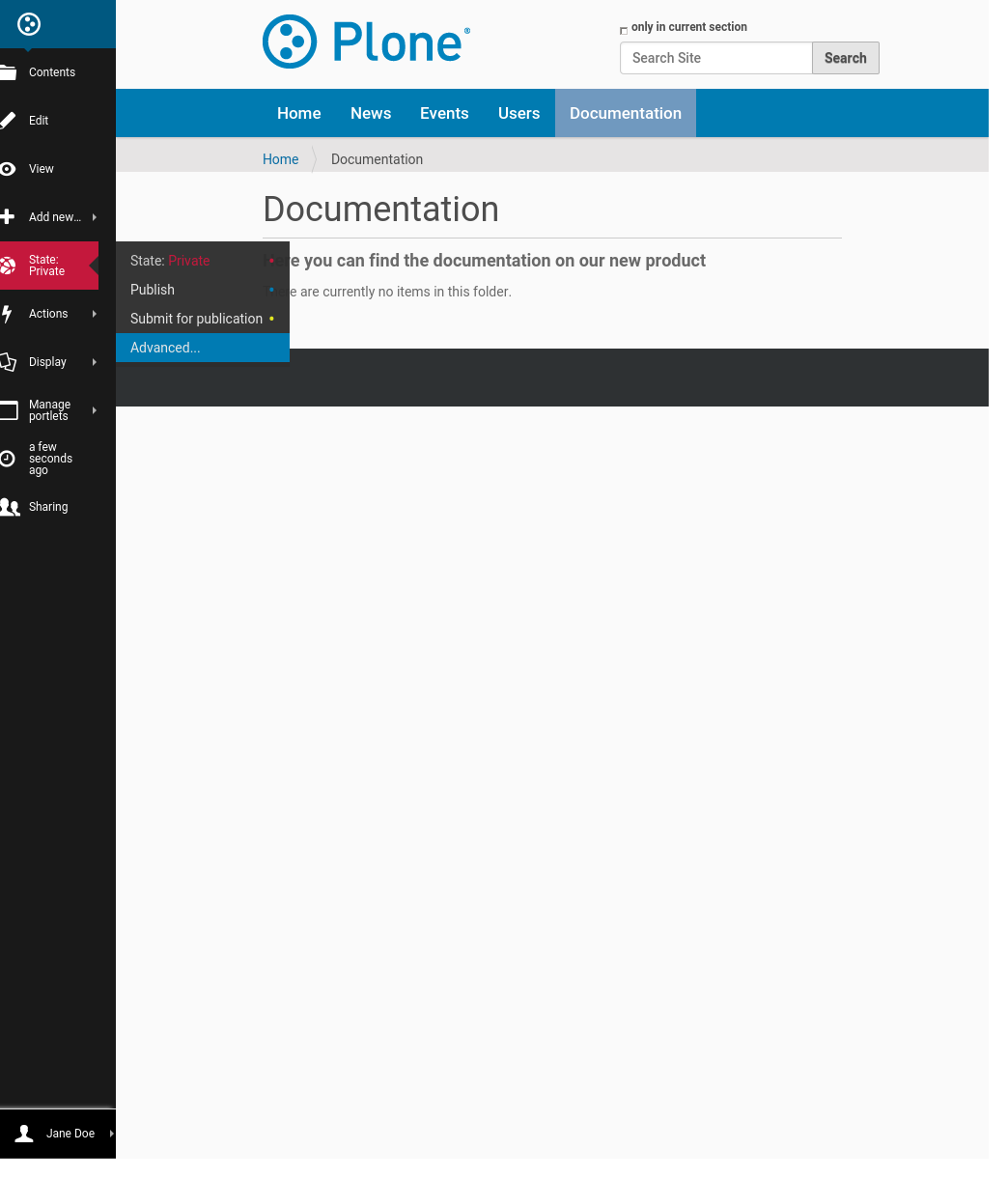Open the Sharing people icon
The image size is (1008, 1178).
[x=10, y=507]
